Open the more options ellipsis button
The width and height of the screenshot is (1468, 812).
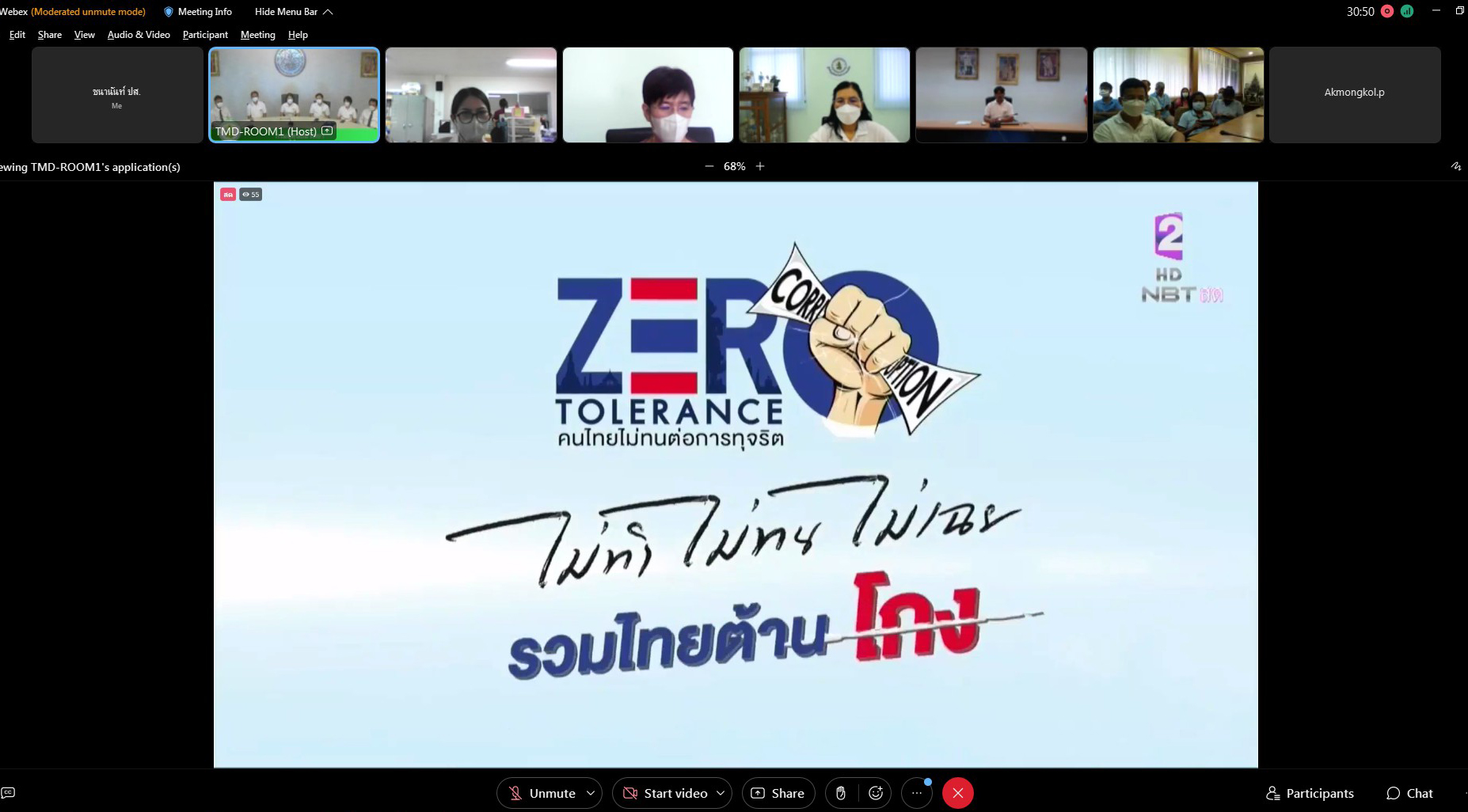coord(917,793)
